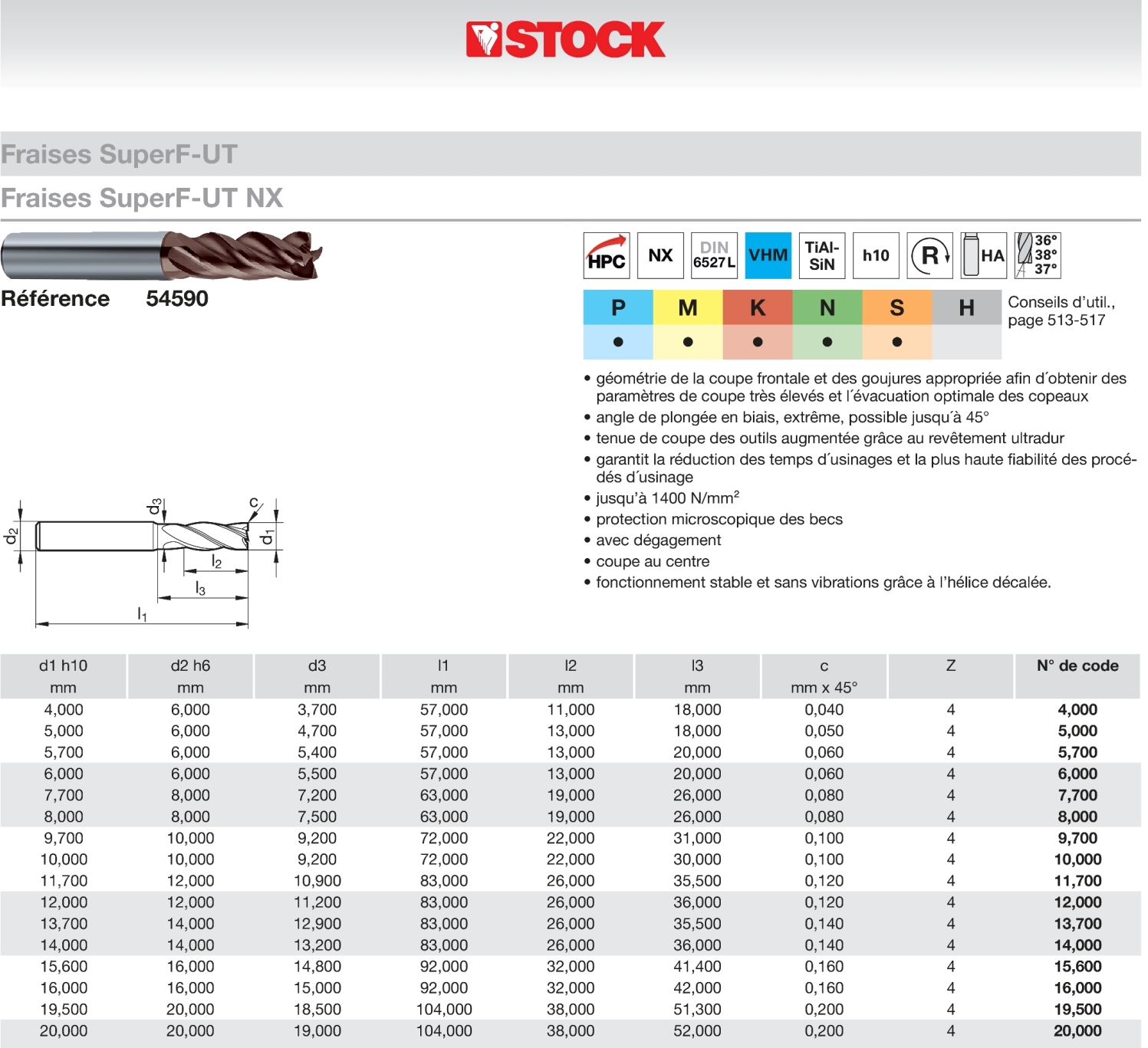Click the blue VHM icon
Screen dimensions: 1148x1048
click(768, 255)
